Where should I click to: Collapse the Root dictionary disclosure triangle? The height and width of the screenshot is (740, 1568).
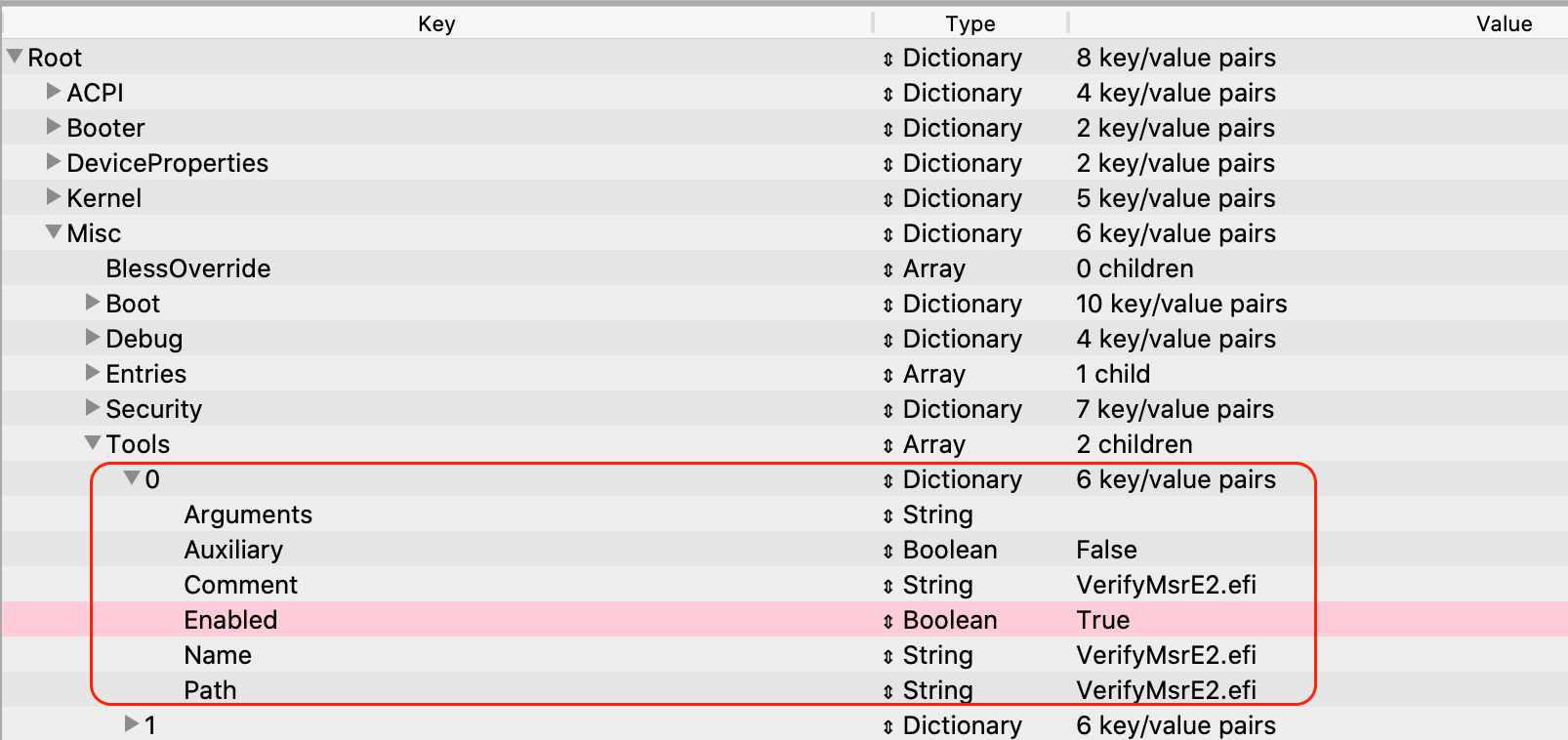[15, 57]
